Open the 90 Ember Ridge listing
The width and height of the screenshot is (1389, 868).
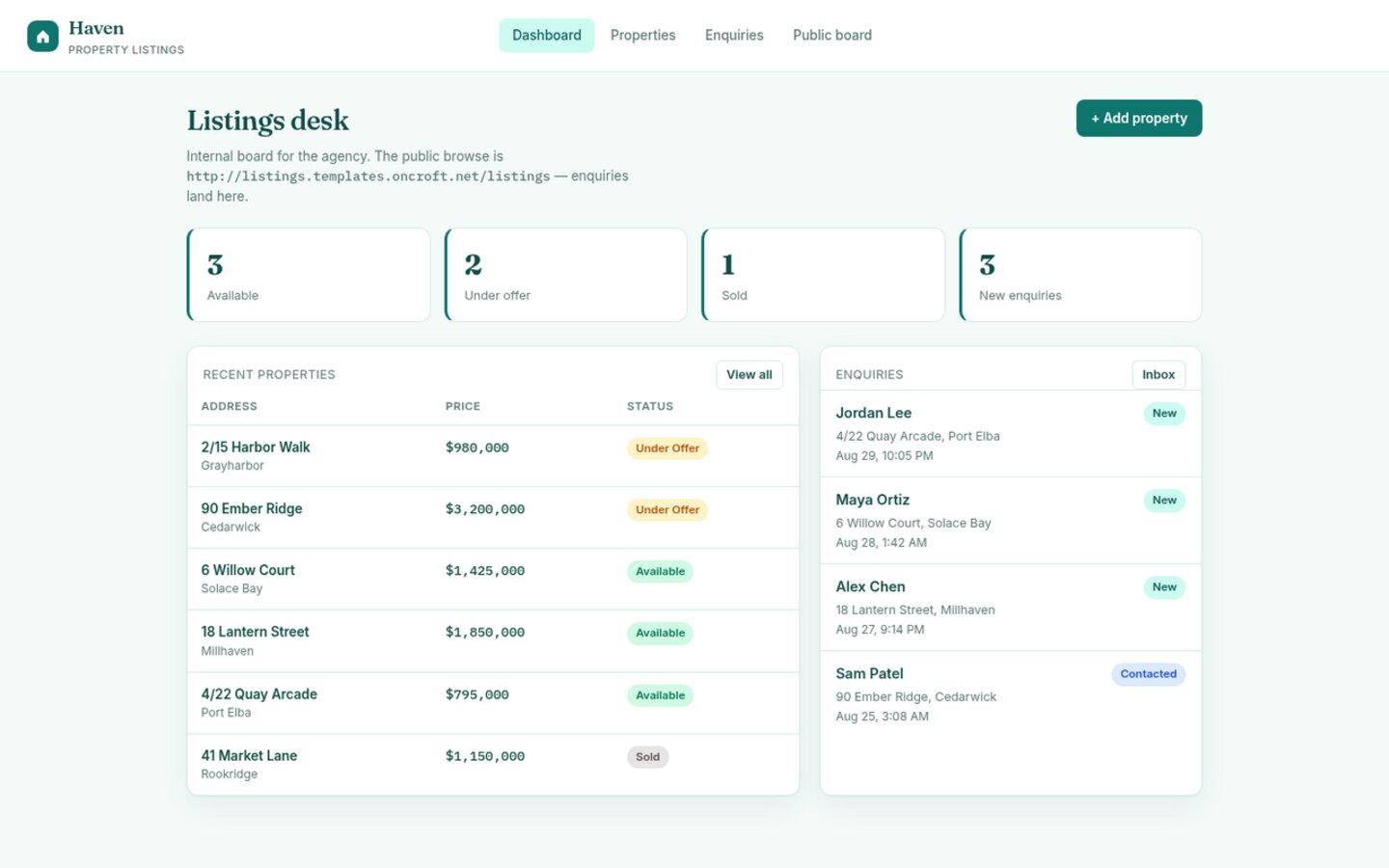252,509
